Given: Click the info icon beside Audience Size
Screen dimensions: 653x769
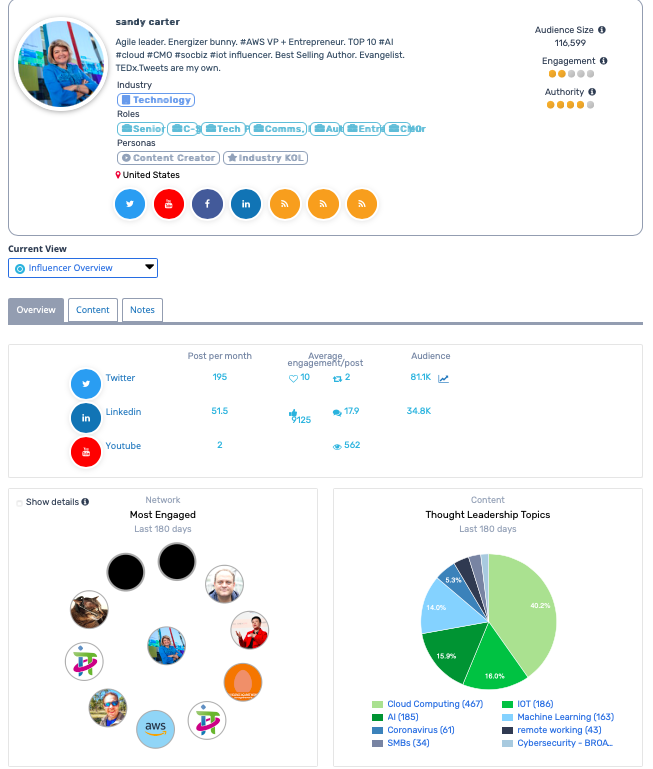Looking at the screenshot, I should pyautogui.click(x=602, y=30).
